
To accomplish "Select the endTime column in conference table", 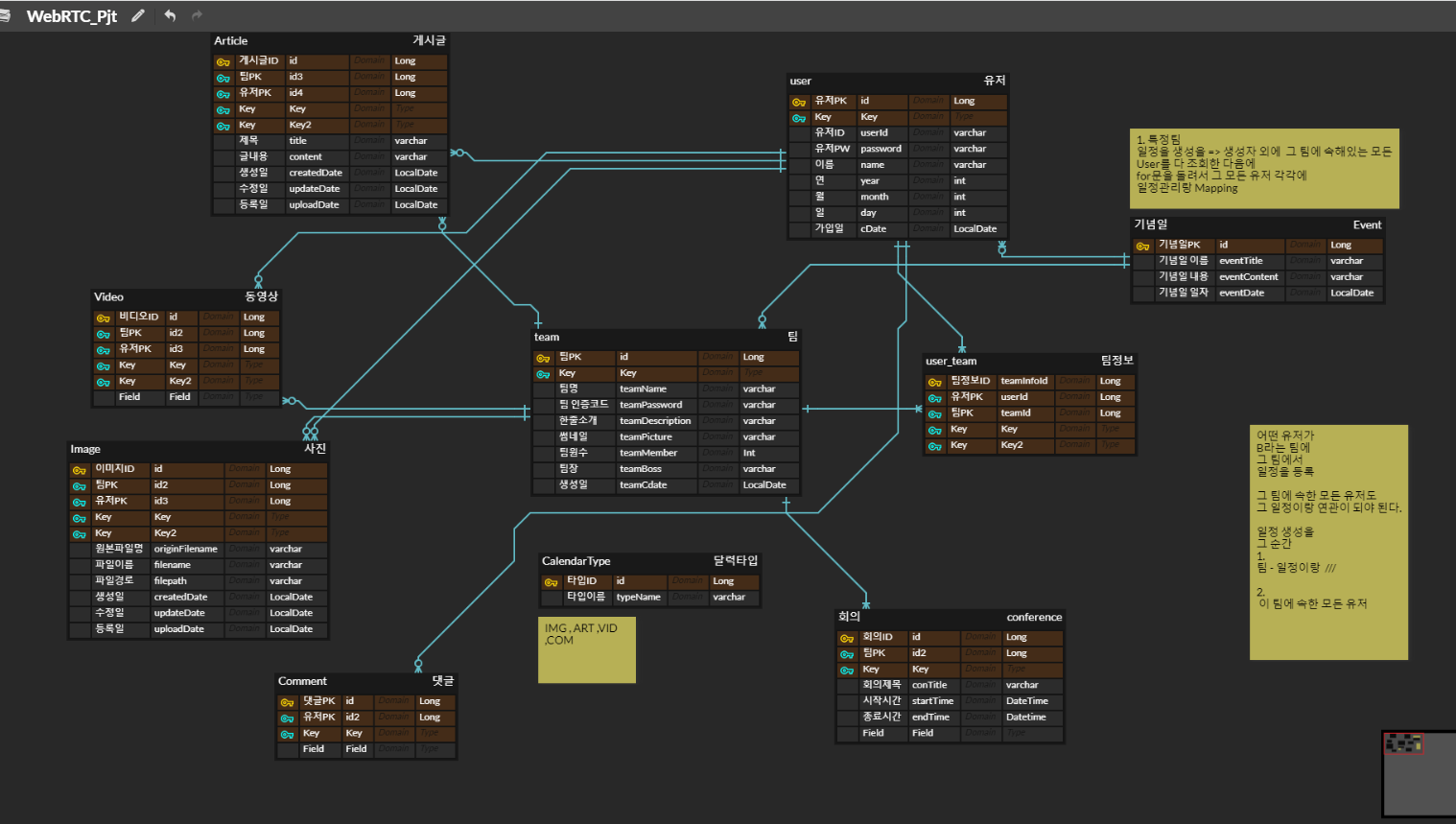I will (930, 718).
